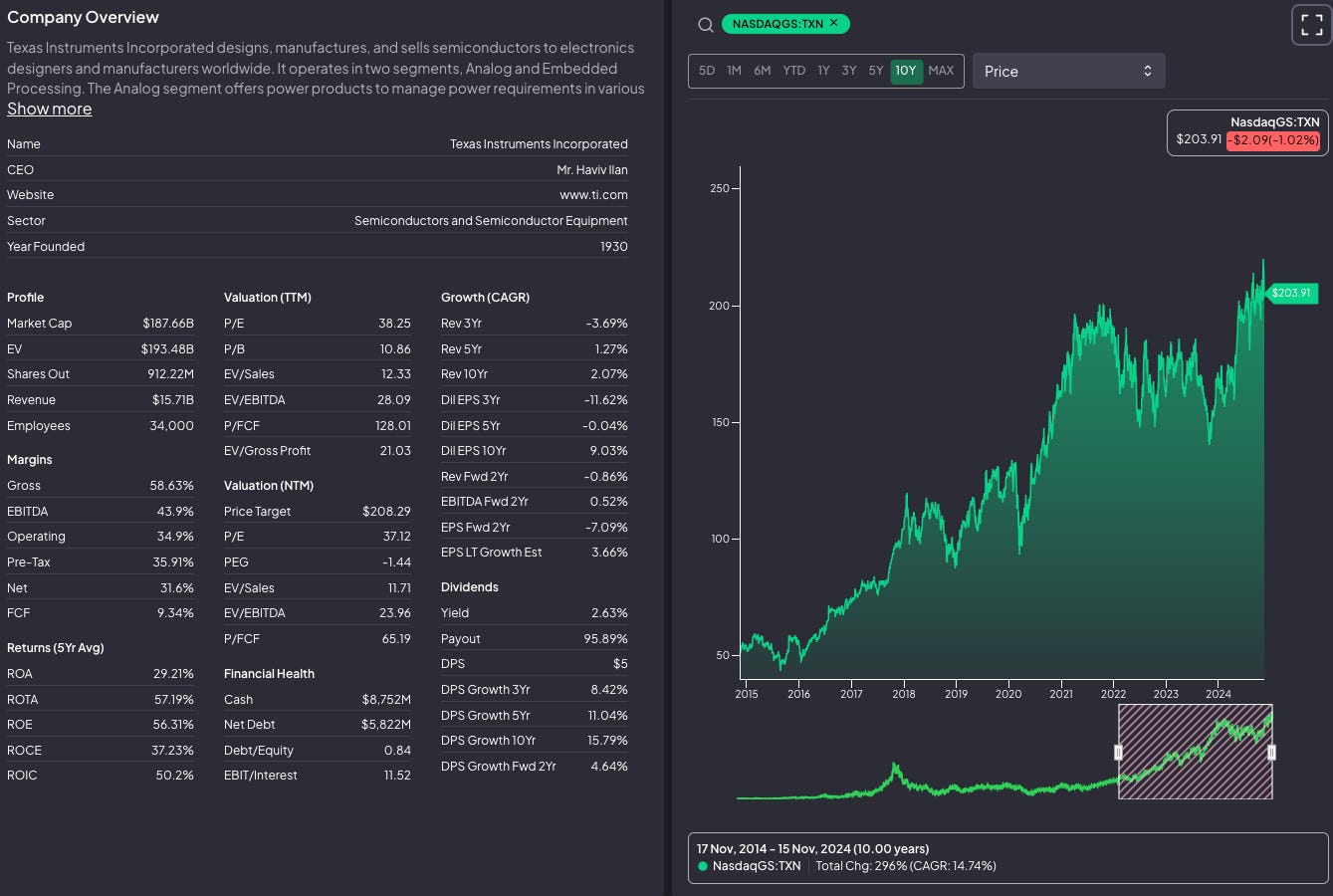This screenshot has width=1333, height=896.
Task: Select the 1Y time range
Action: [823, 71]
